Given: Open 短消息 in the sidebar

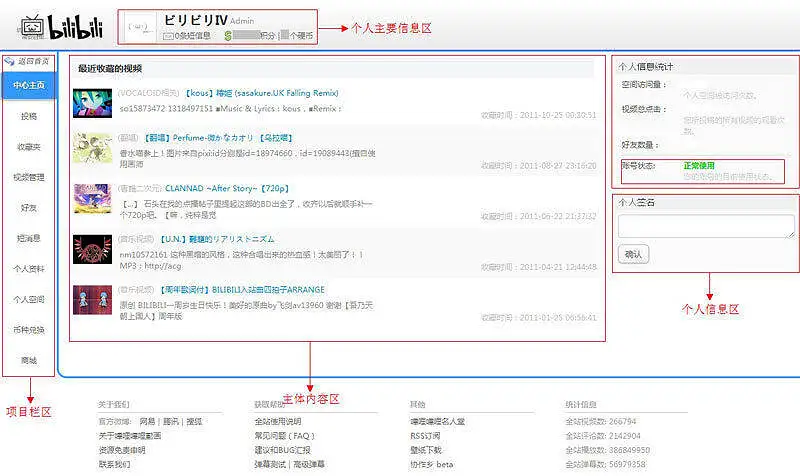Looking at the screenshot, I should tap(29, 238).
